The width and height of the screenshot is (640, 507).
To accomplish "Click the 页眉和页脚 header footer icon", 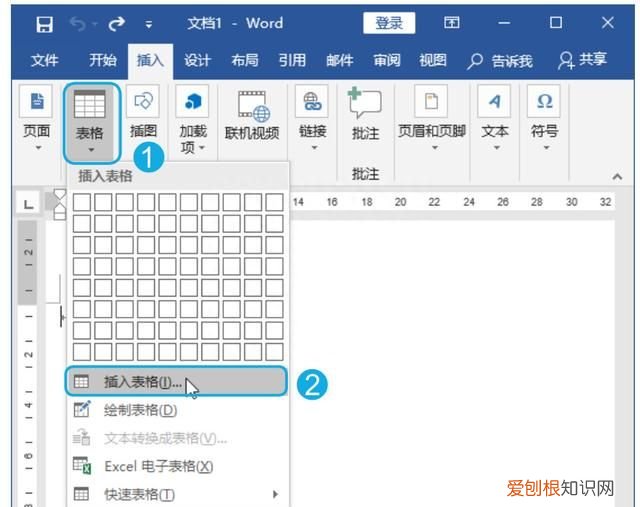I will [x=431, y=101].
